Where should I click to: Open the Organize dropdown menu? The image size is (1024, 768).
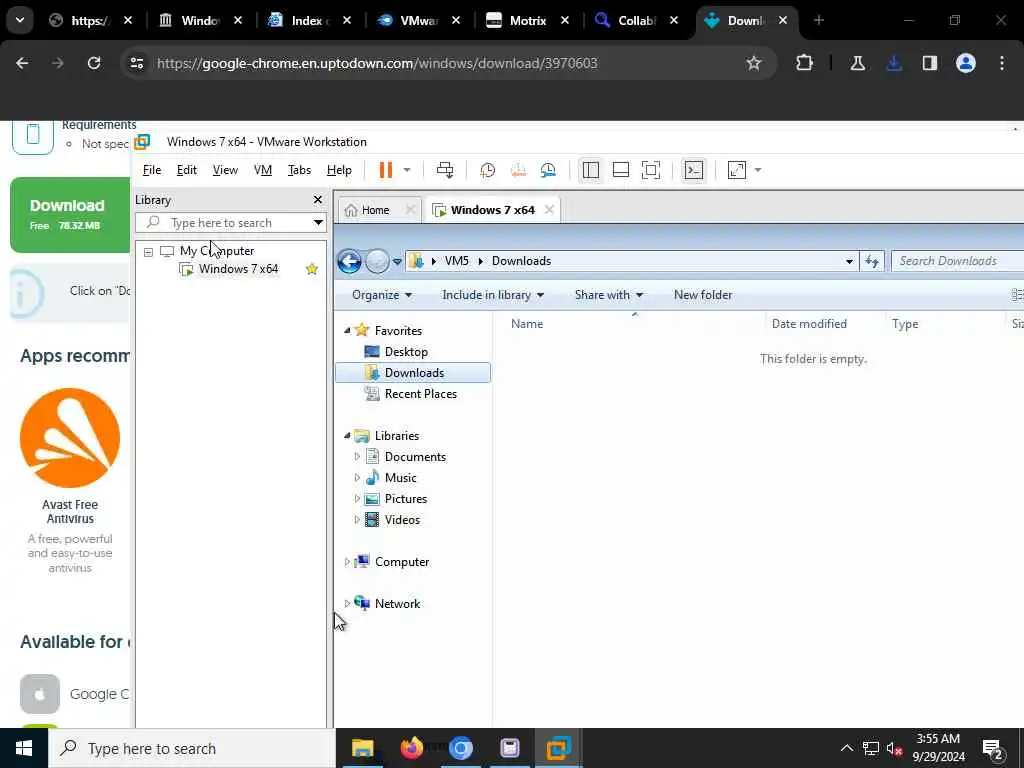(x=382, y=295)
